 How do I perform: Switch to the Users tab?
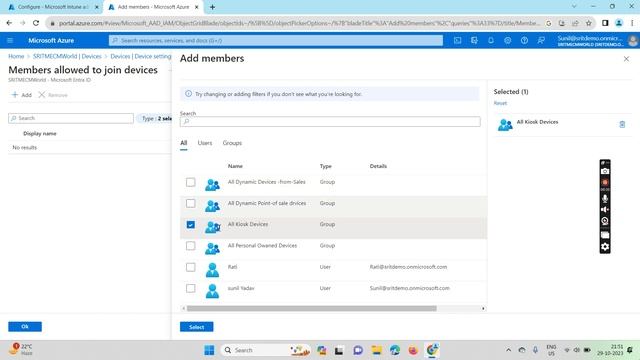205,143
